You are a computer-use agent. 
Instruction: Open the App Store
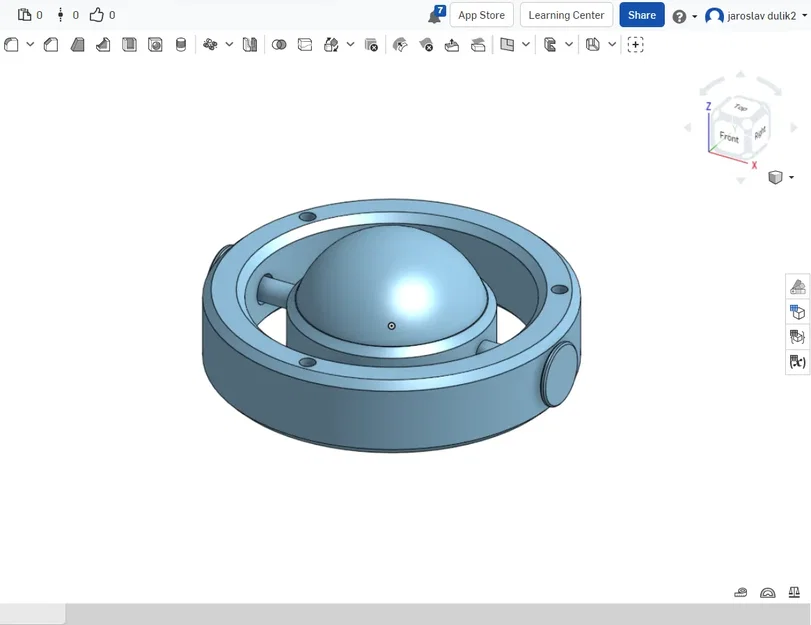click(x=482, y=15)
